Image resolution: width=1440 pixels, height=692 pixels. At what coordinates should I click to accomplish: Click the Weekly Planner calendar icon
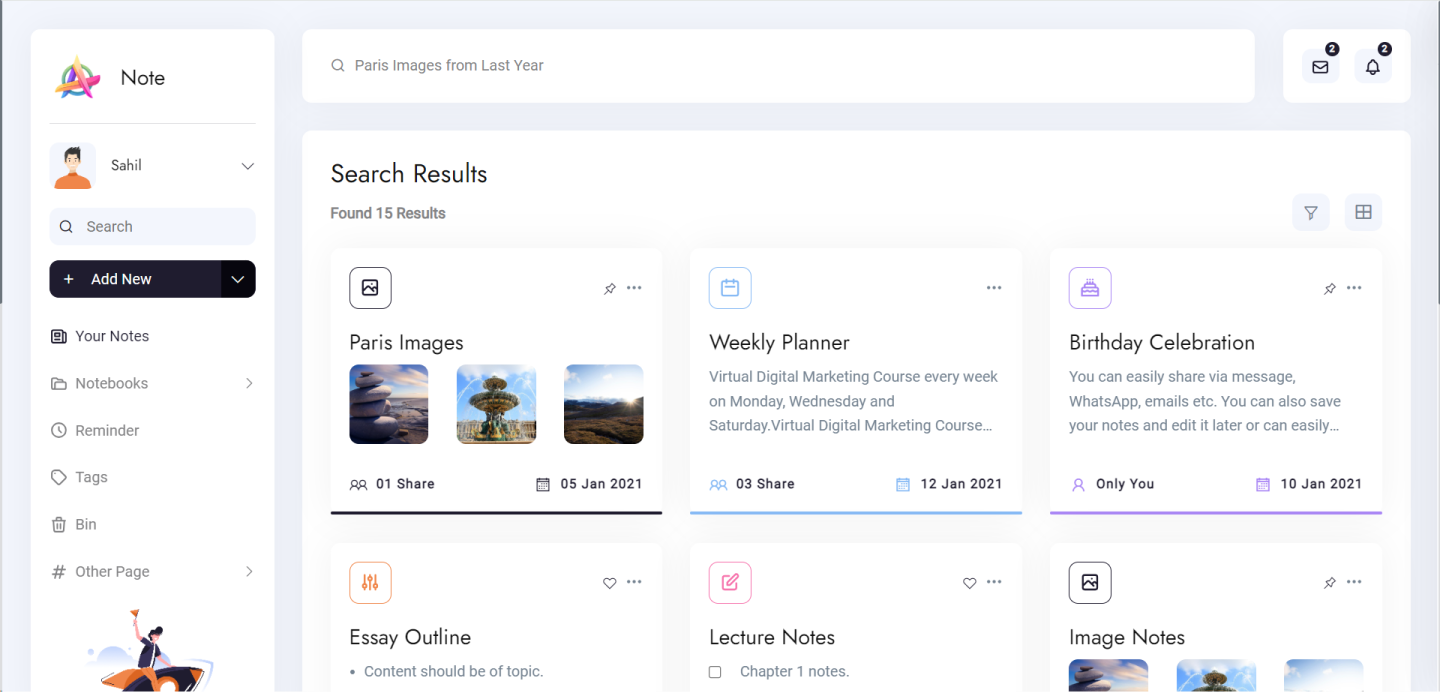730,288
